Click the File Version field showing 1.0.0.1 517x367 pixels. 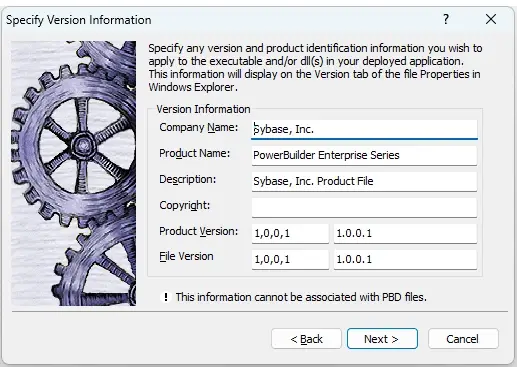(405, 259)
